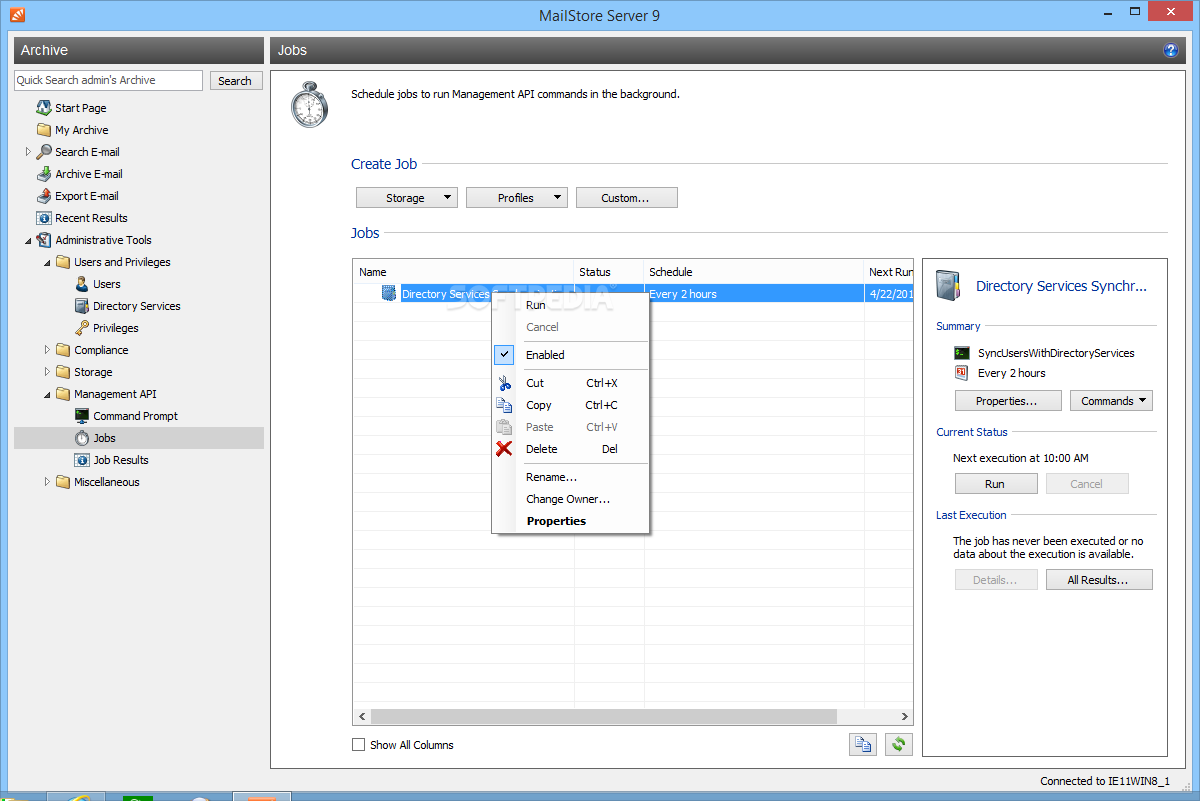Collapse the Administrative Tools node
Viewport: 1200px width, 801px height.
[x=28, y=240]
